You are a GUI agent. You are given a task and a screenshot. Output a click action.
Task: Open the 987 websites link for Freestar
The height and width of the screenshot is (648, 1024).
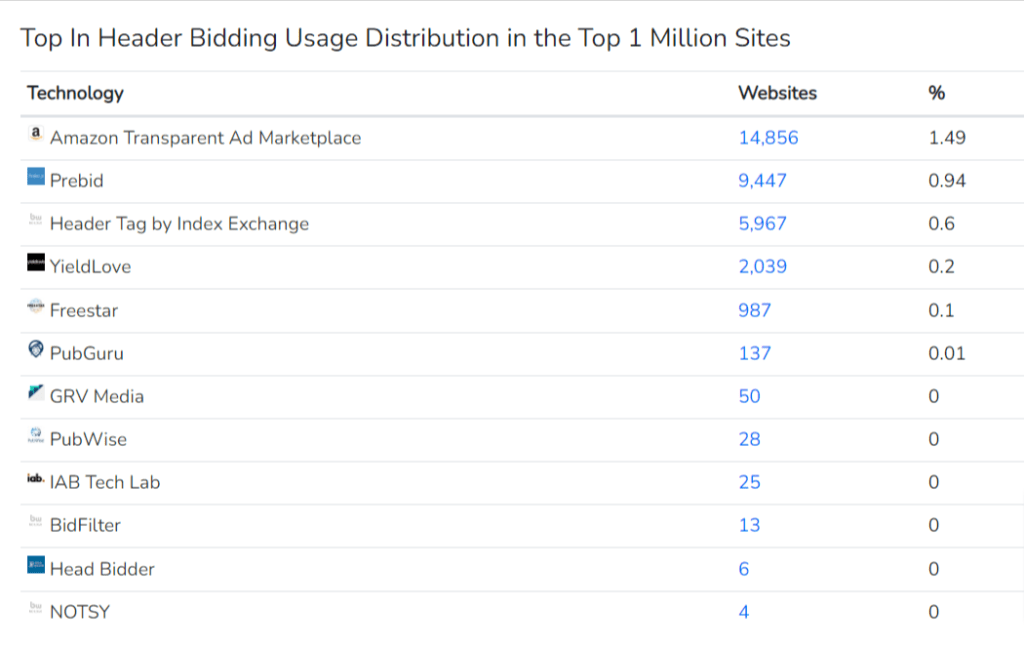(x=754, y=310)
